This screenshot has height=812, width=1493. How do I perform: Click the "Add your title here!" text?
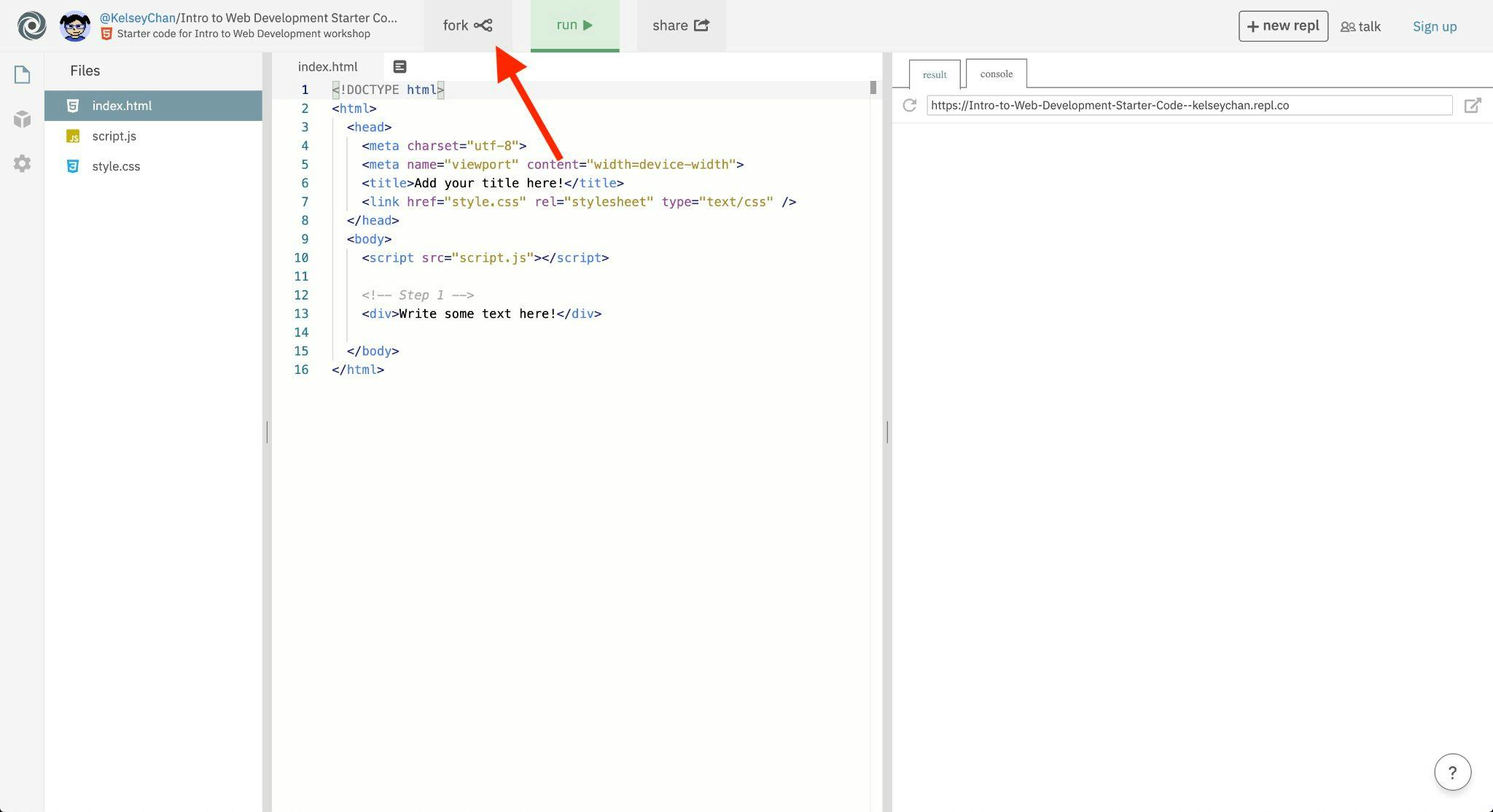[x=489, y=183]
